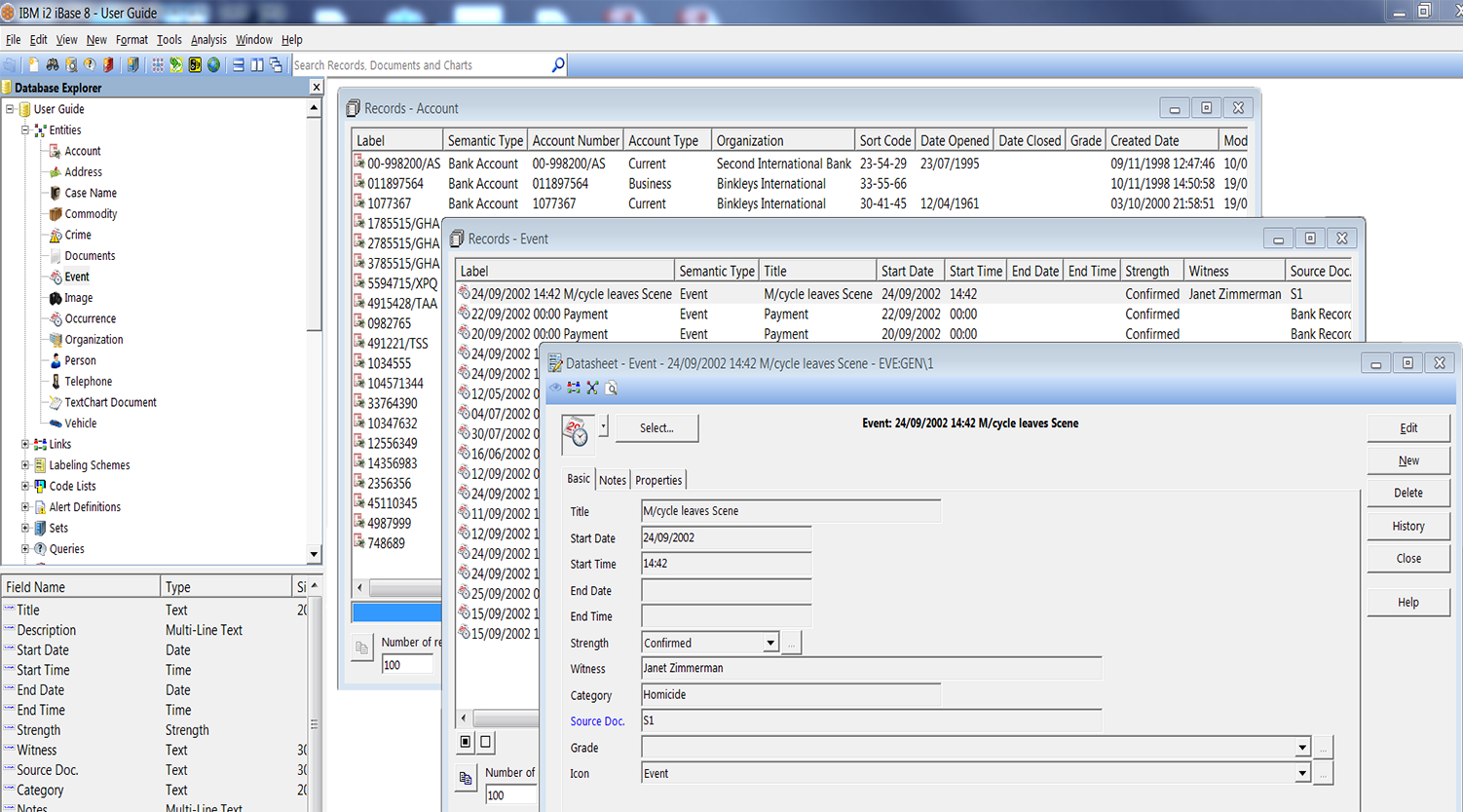This screenshot has height=812, width=1463.
Task: Click the search magnifier icon
Action: 558,65
